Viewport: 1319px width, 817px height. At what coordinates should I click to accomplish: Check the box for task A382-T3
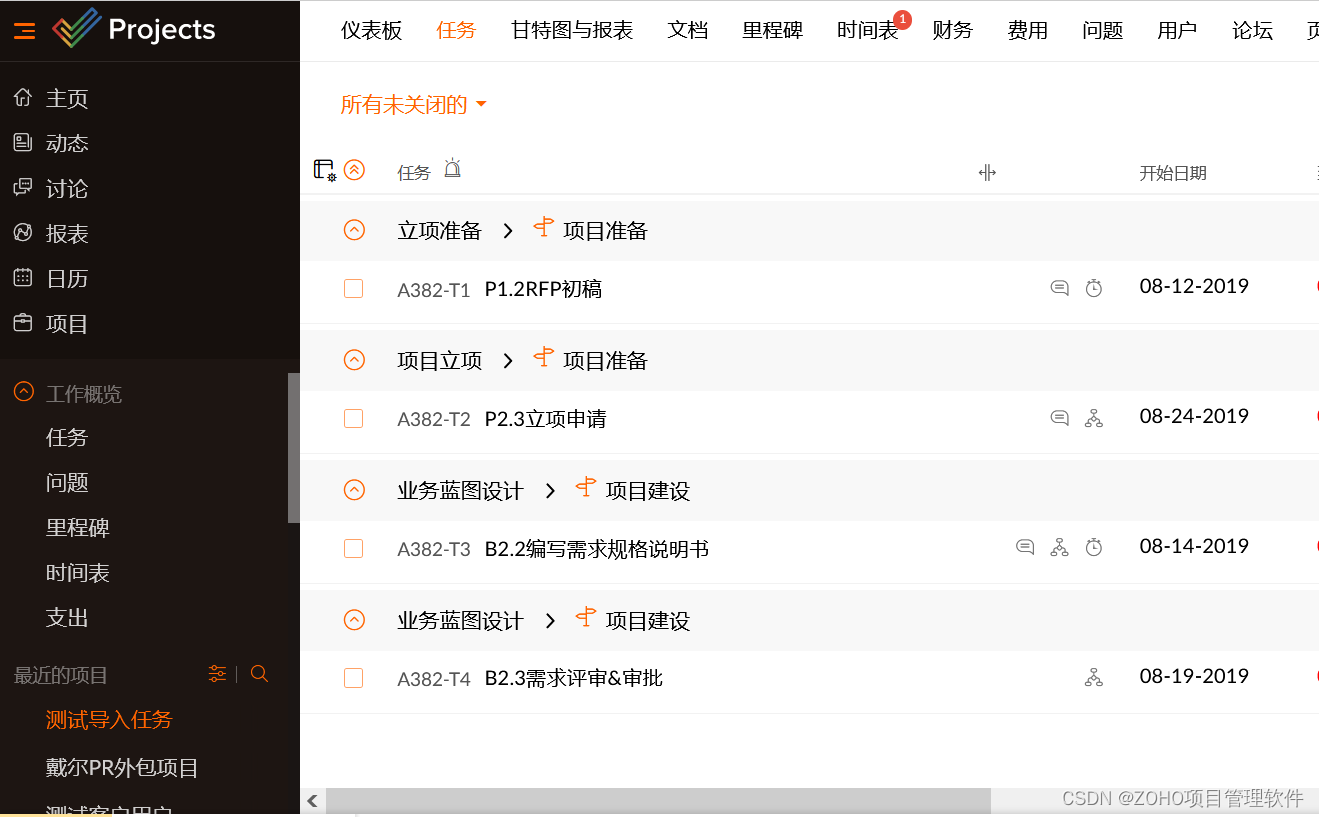pos(353,548)
